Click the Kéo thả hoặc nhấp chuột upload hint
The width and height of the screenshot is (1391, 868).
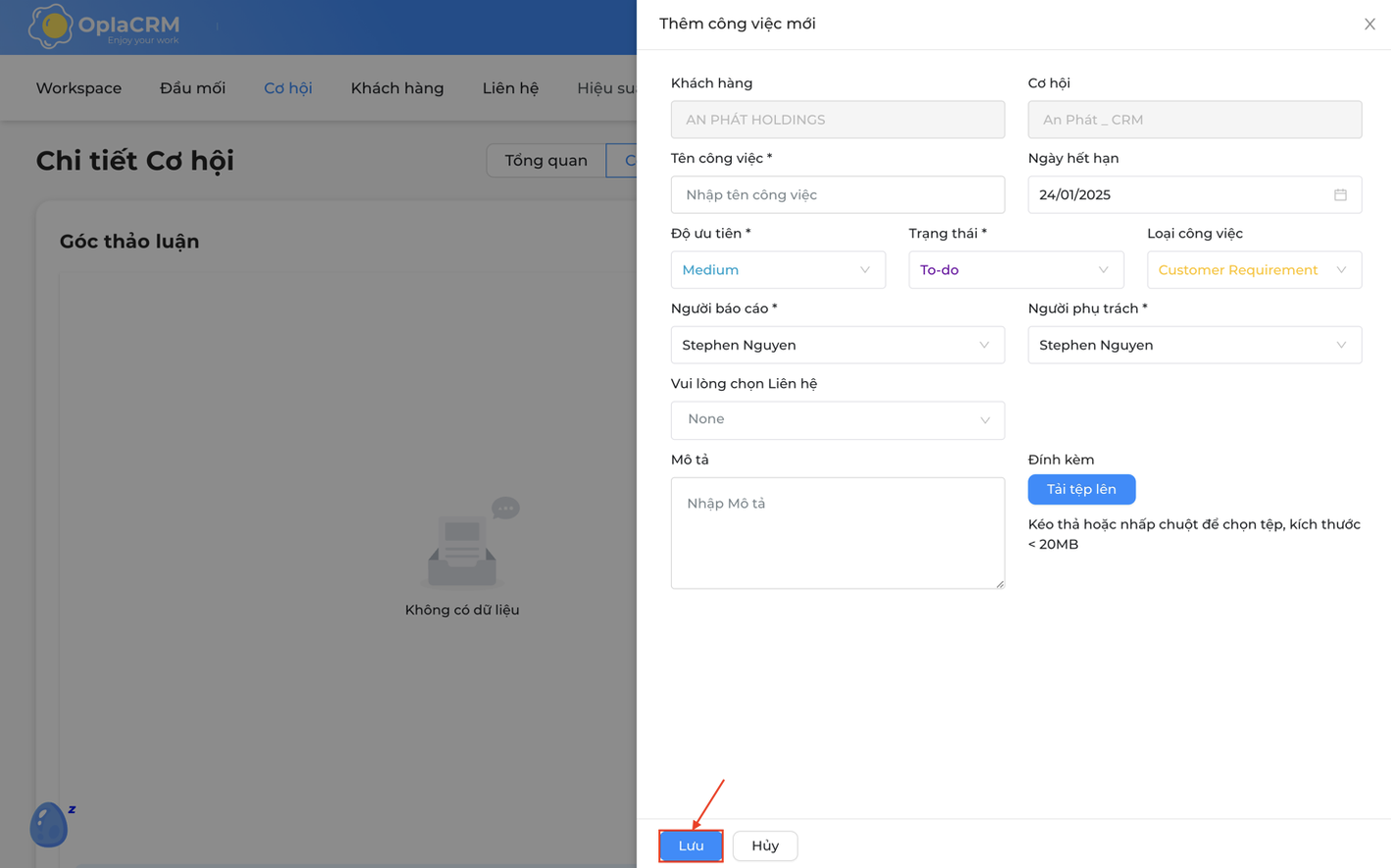[x=1194, y=534]
